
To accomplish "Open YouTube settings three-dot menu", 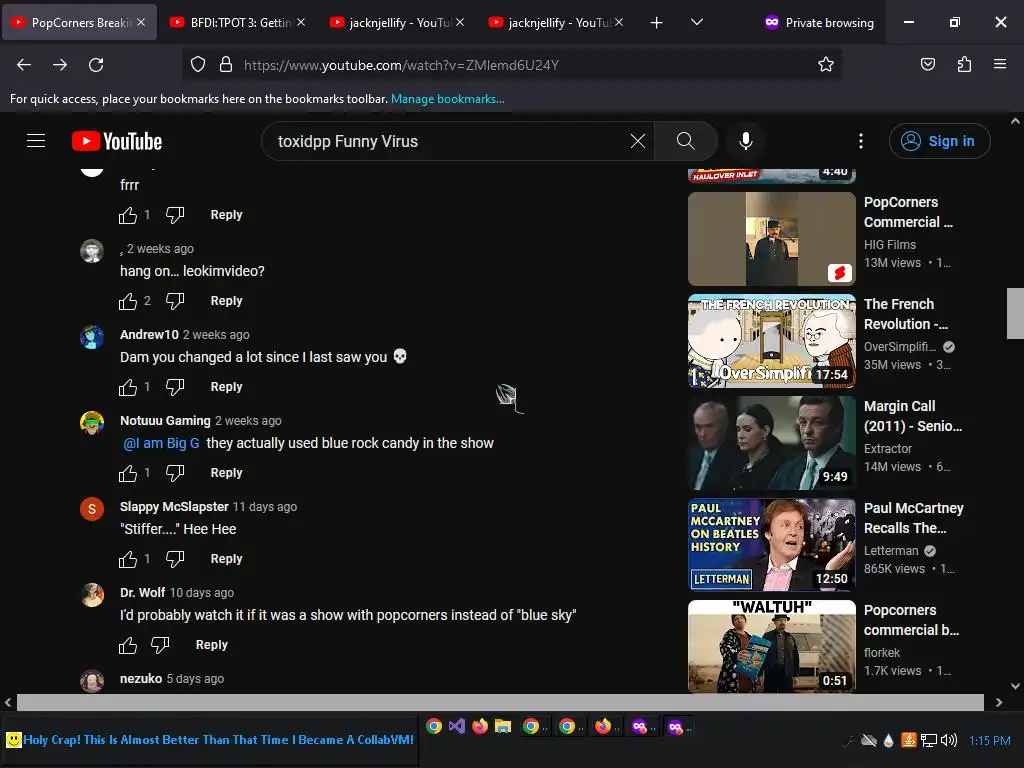I will tap(861, 141).
